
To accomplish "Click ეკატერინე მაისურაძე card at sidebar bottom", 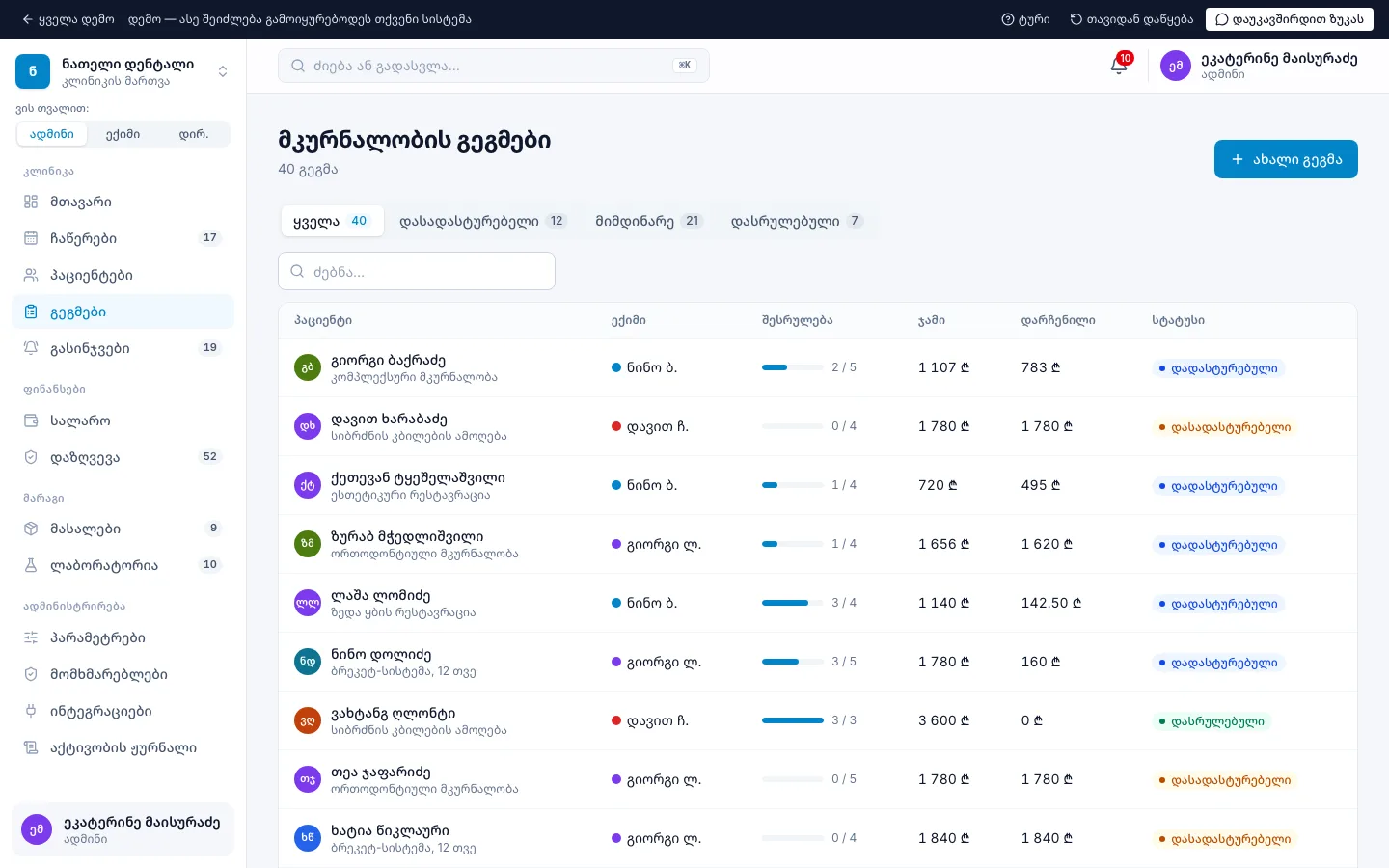I will pos(123,829).
